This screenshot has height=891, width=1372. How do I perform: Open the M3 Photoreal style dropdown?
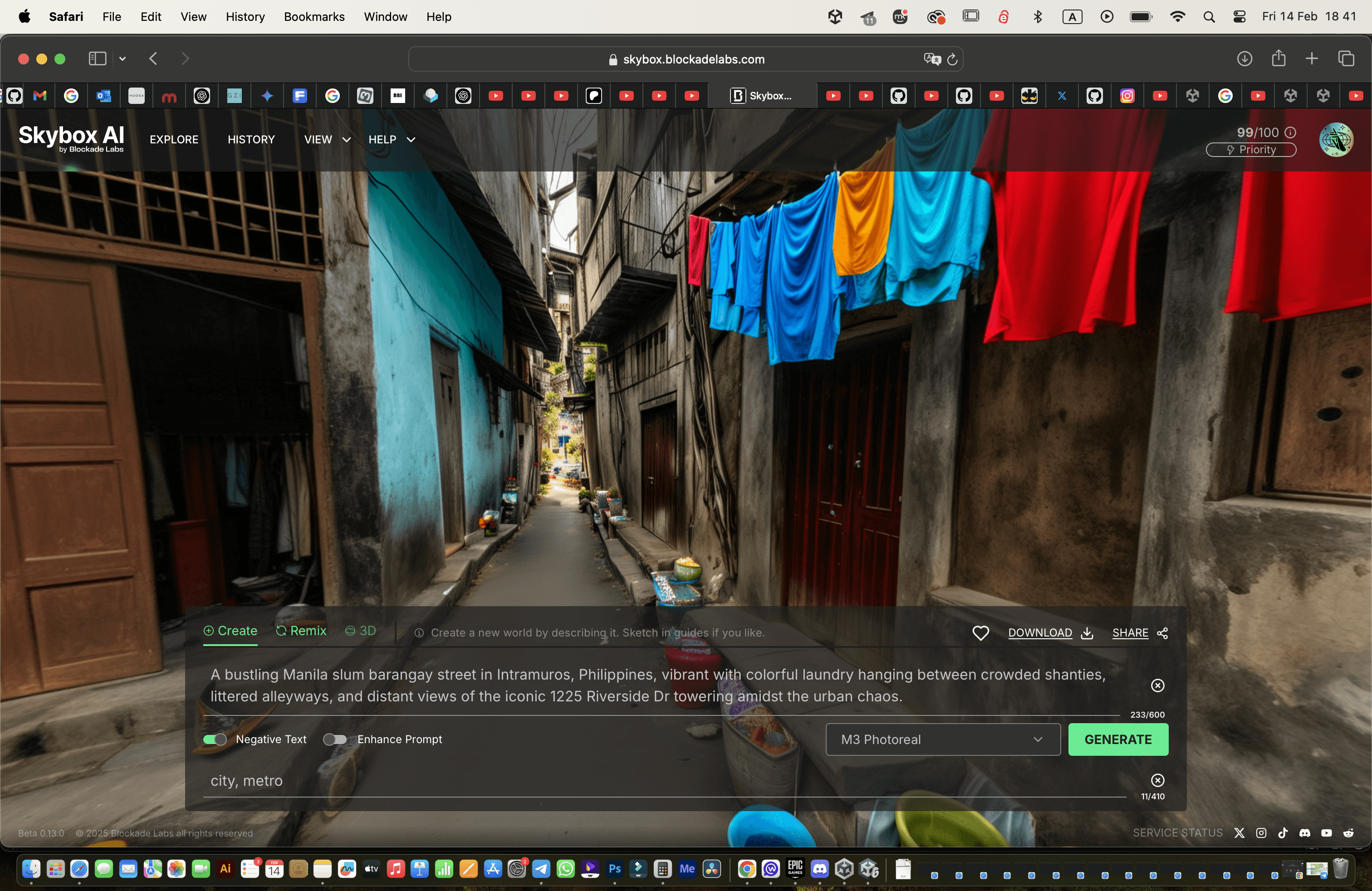(943, 739)
